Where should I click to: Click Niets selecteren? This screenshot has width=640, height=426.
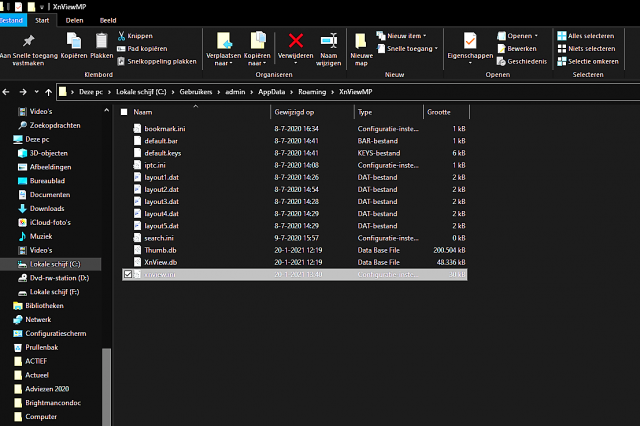point(586,49)
